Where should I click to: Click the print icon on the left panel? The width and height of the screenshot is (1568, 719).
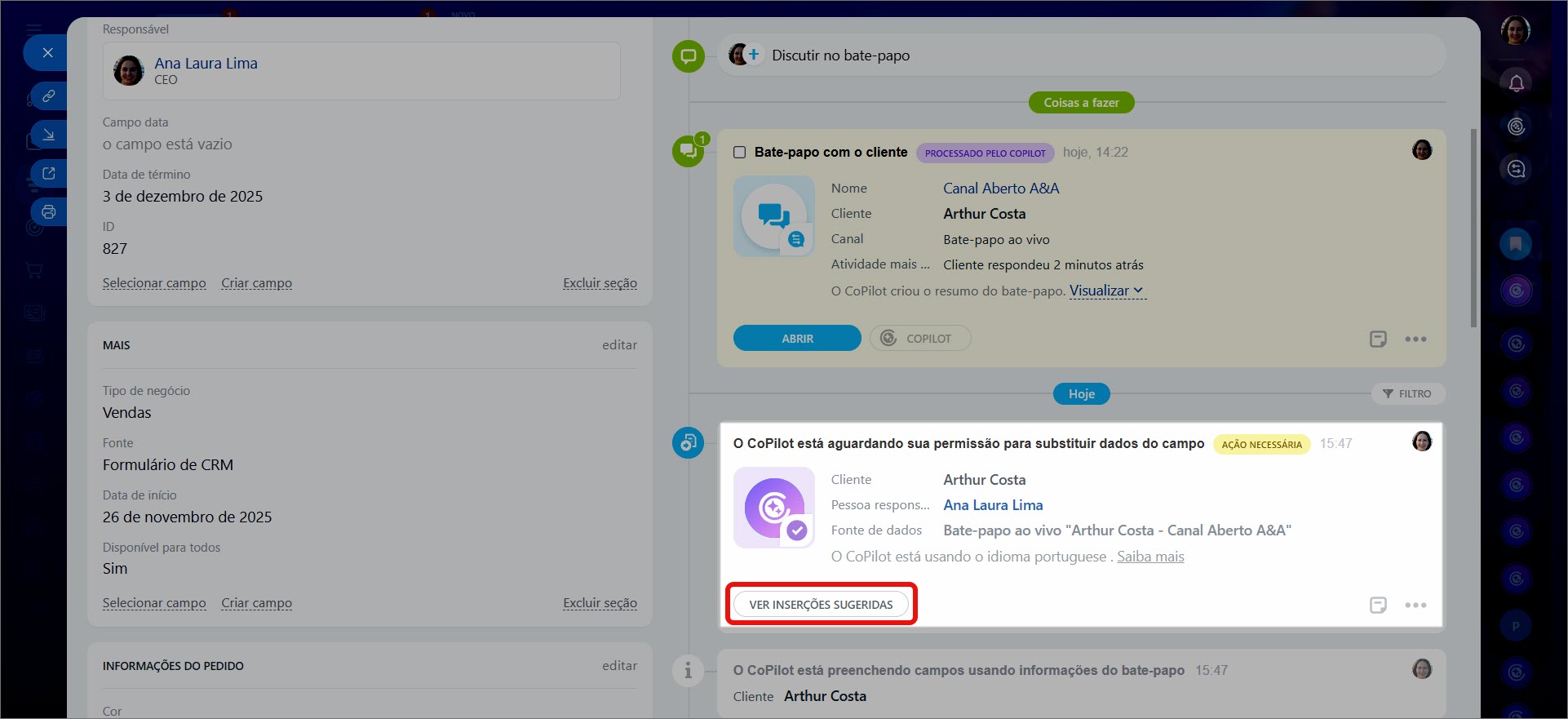point(48,212)
